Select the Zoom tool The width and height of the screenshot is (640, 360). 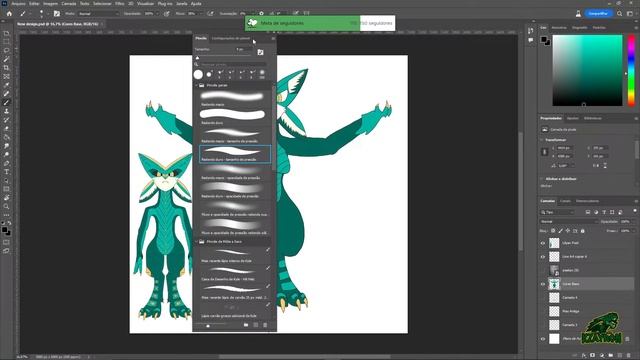(x=7, y=207)
